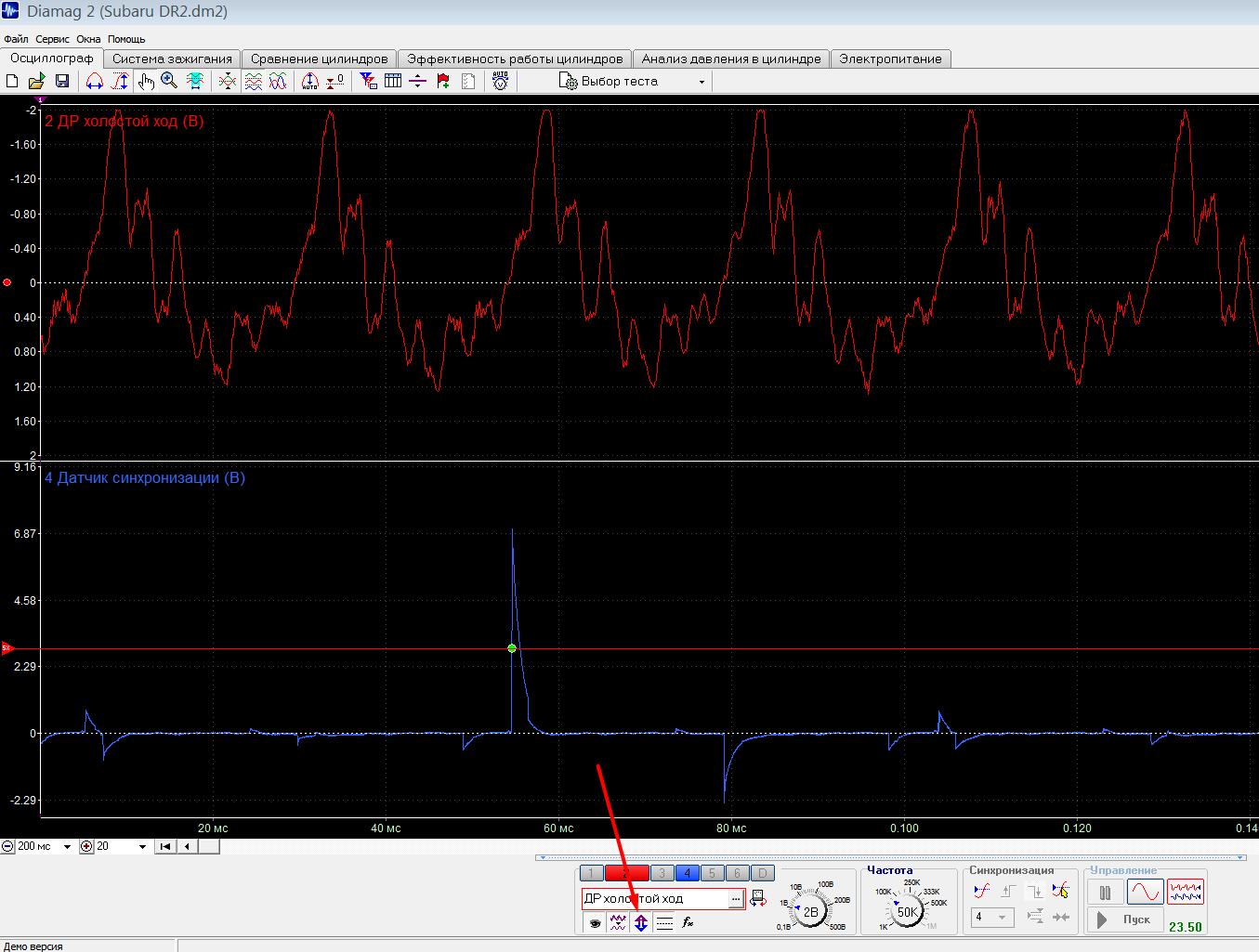Open the Сервис menu

[x=53, y=39]
